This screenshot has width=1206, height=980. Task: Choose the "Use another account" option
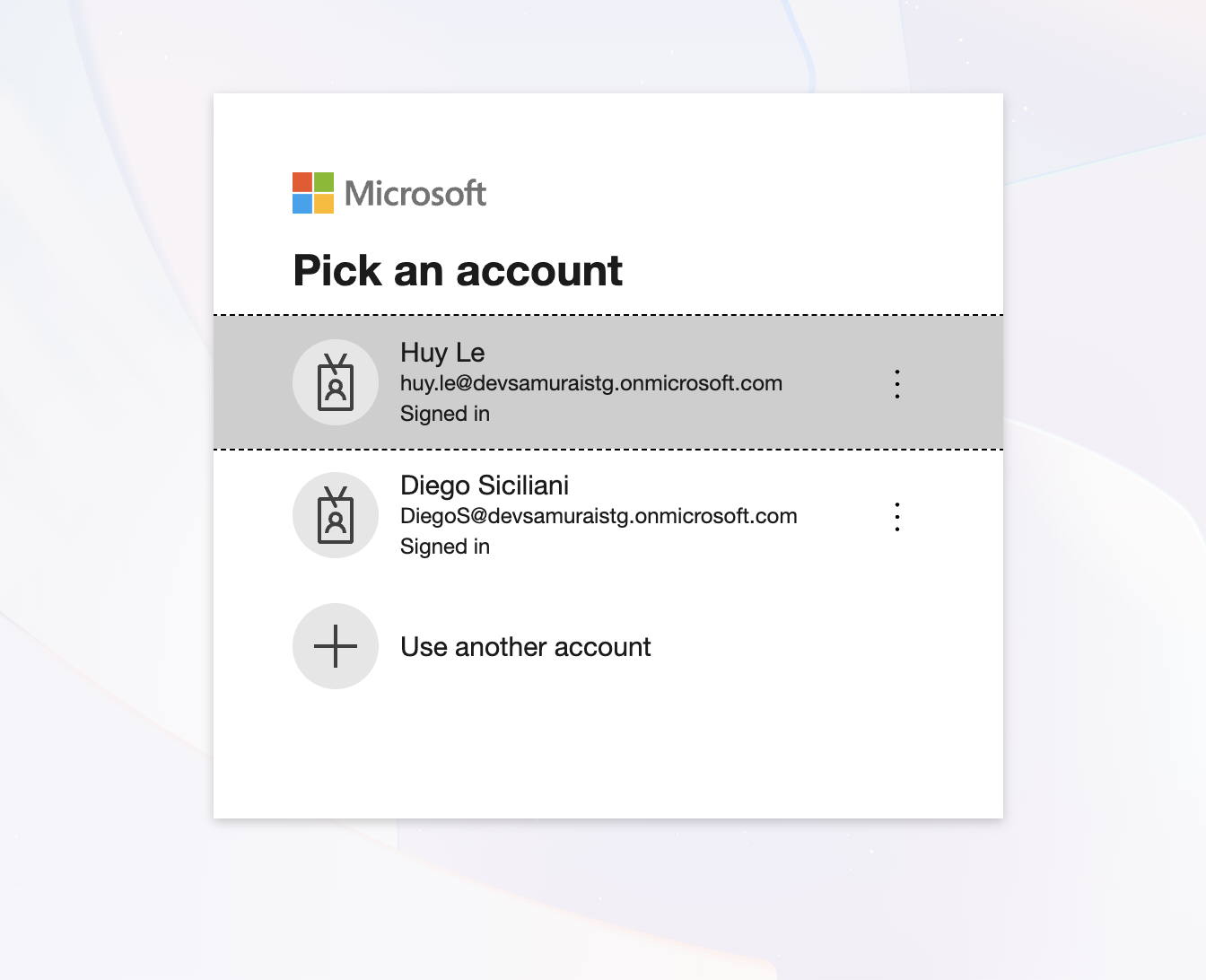(525, 647)
